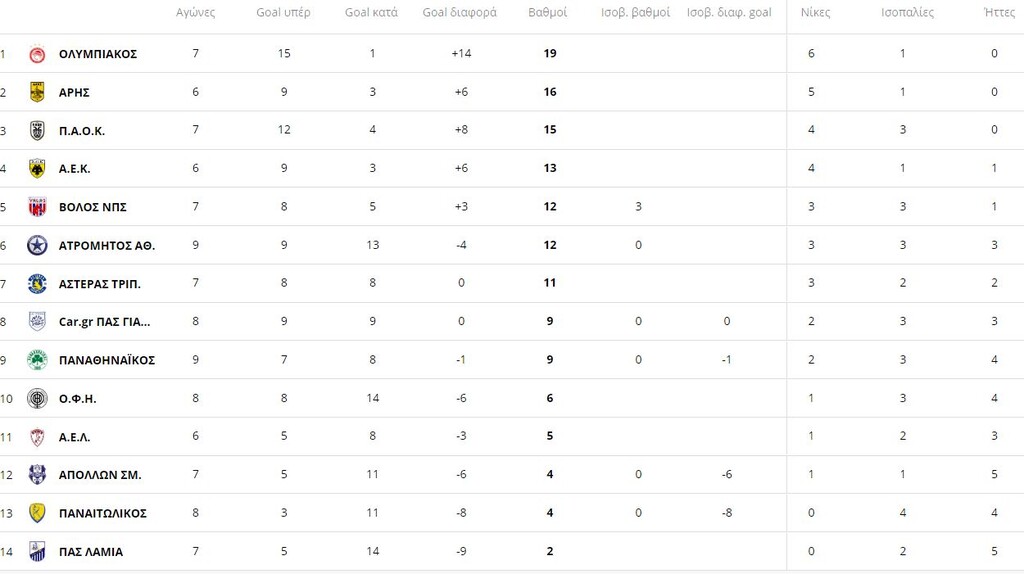Sort by the Goal υπέρ column header
Screen dimensions: 1024x574
[x=283, y=13]
